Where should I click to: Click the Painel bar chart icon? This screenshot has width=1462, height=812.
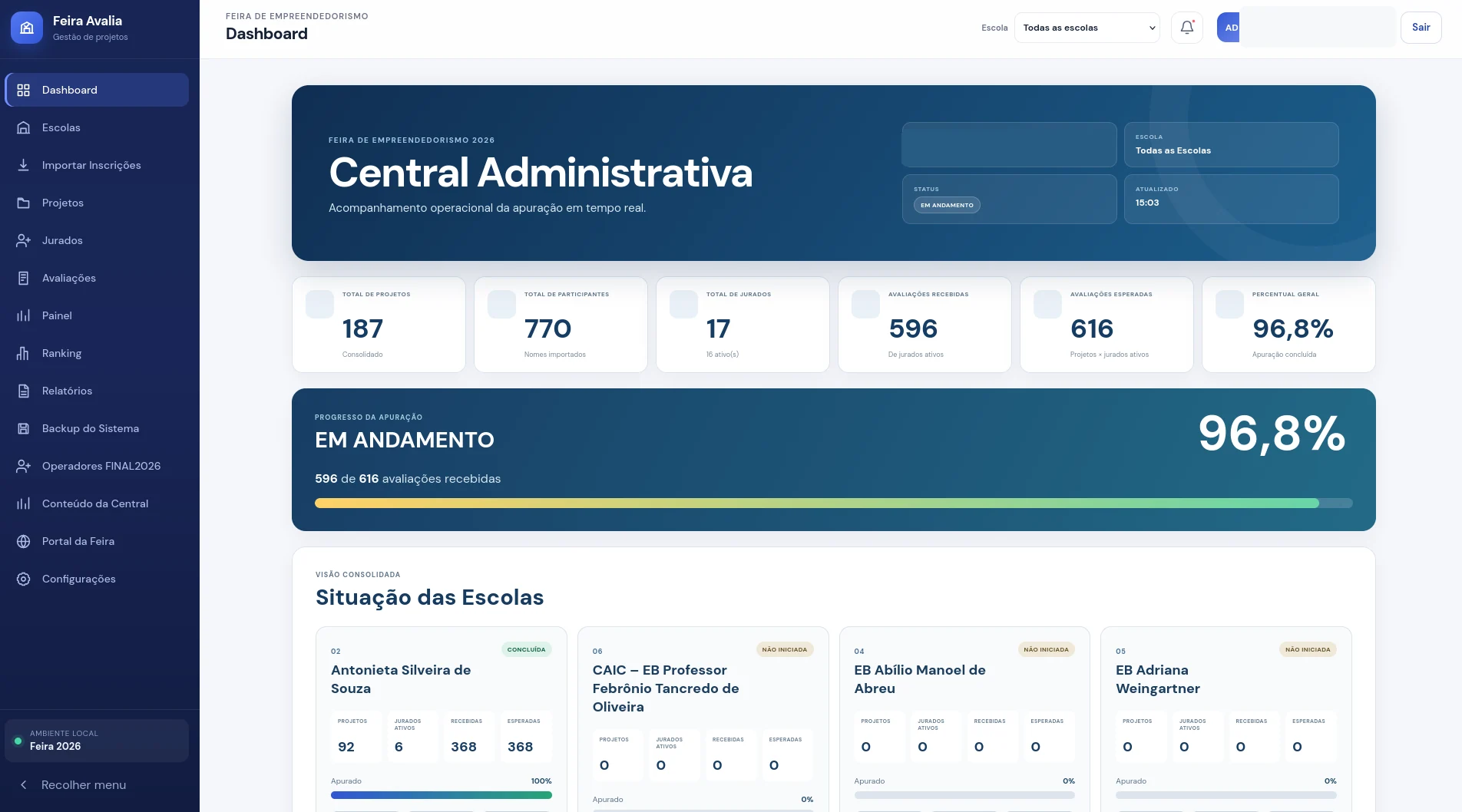click(24, 315)
